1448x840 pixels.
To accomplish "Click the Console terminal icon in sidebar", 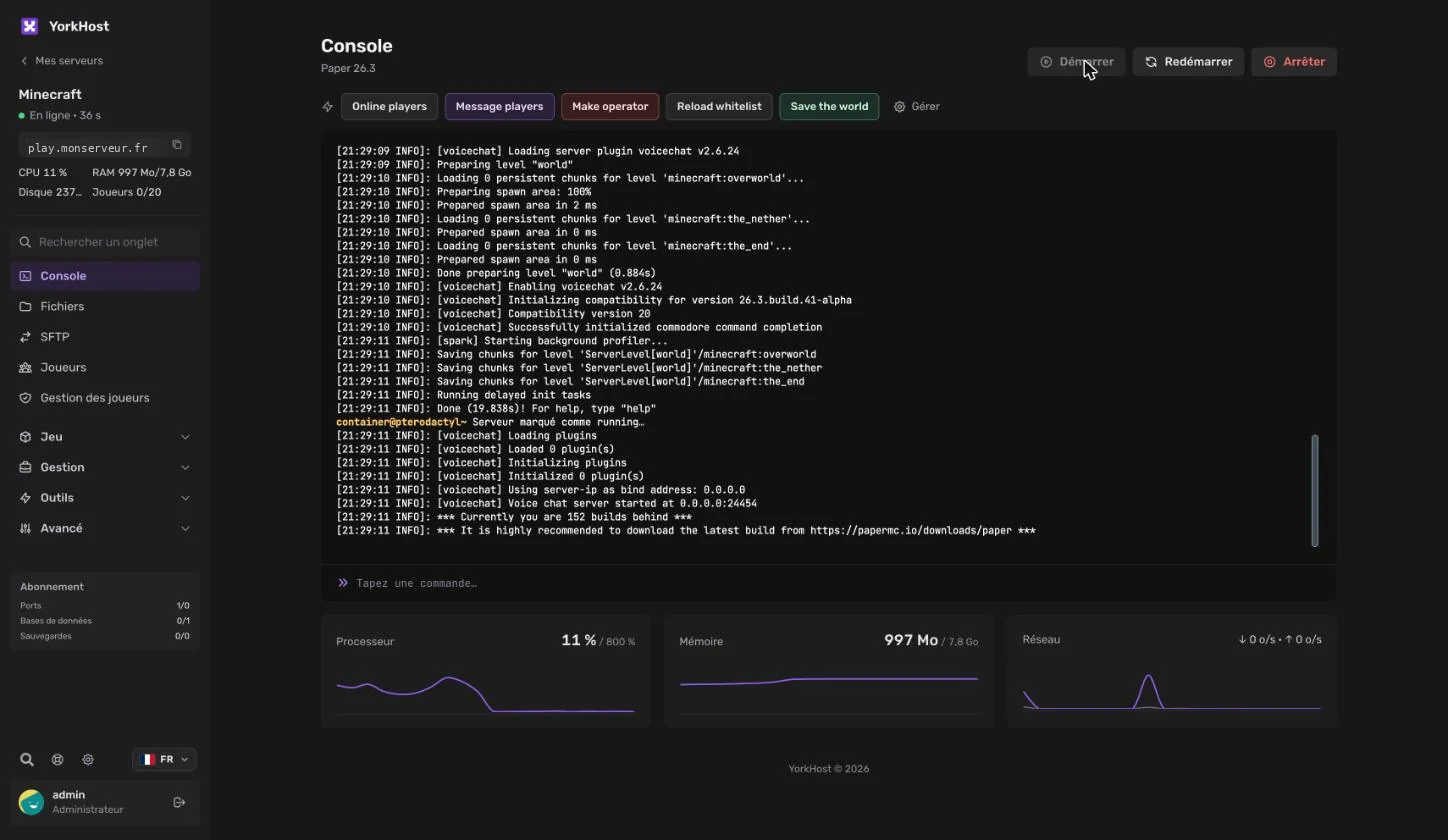I will [25, 276].
